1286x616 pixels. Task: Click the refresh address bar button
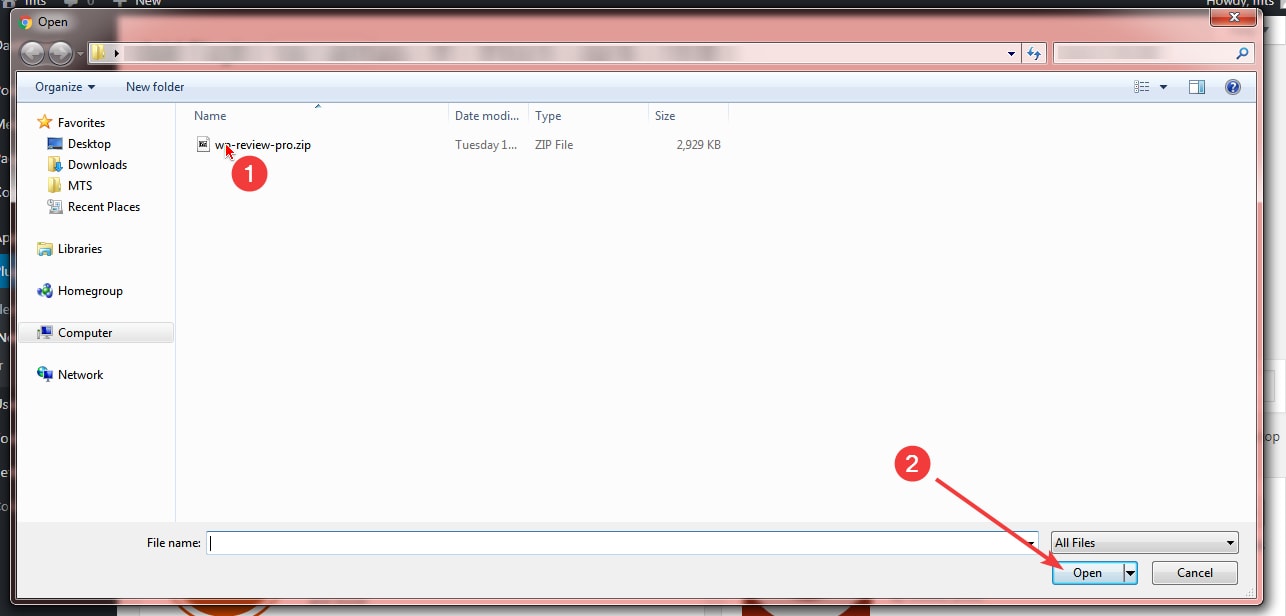point(1034,53)
